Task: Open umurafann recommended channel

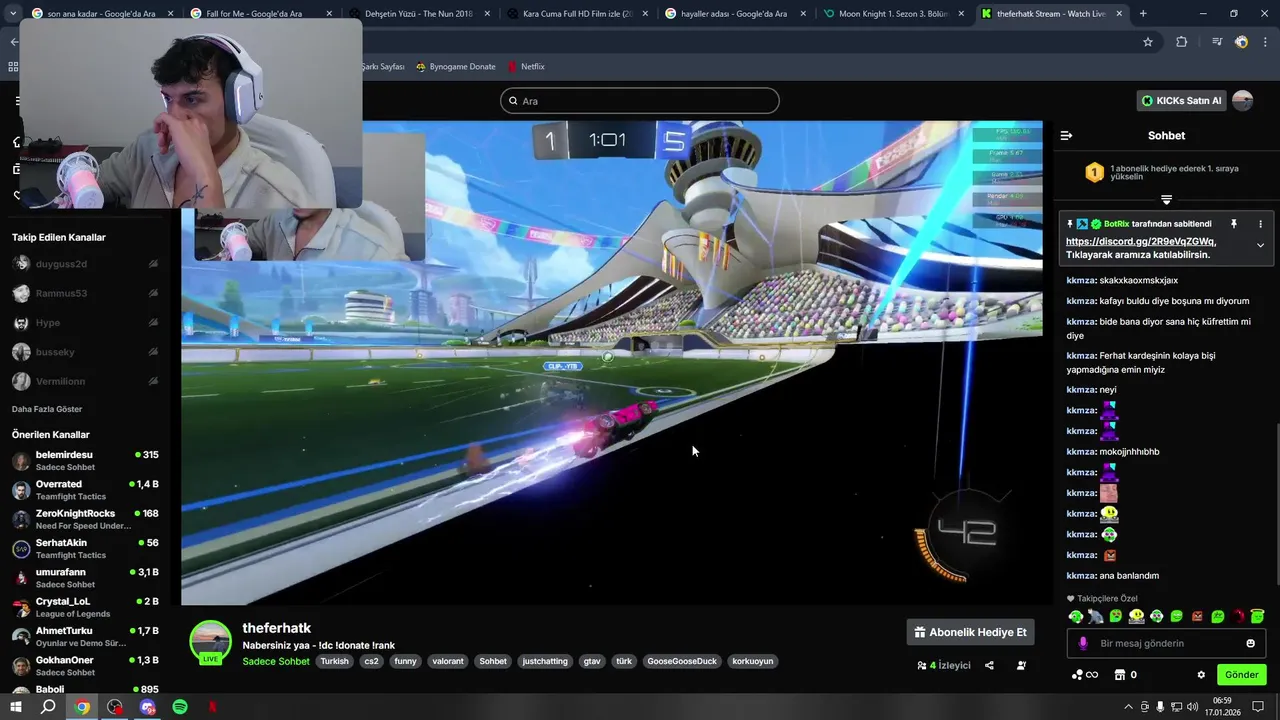Action: [85, 578]
